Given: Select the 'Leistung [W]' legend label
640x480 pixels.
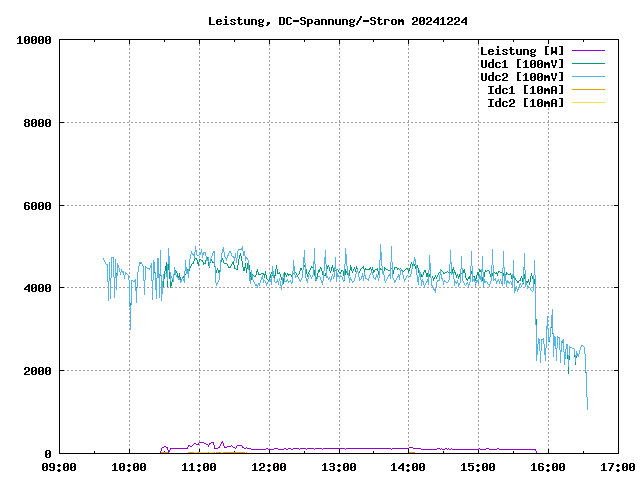Looking at the screenshot, I should 521,50.
